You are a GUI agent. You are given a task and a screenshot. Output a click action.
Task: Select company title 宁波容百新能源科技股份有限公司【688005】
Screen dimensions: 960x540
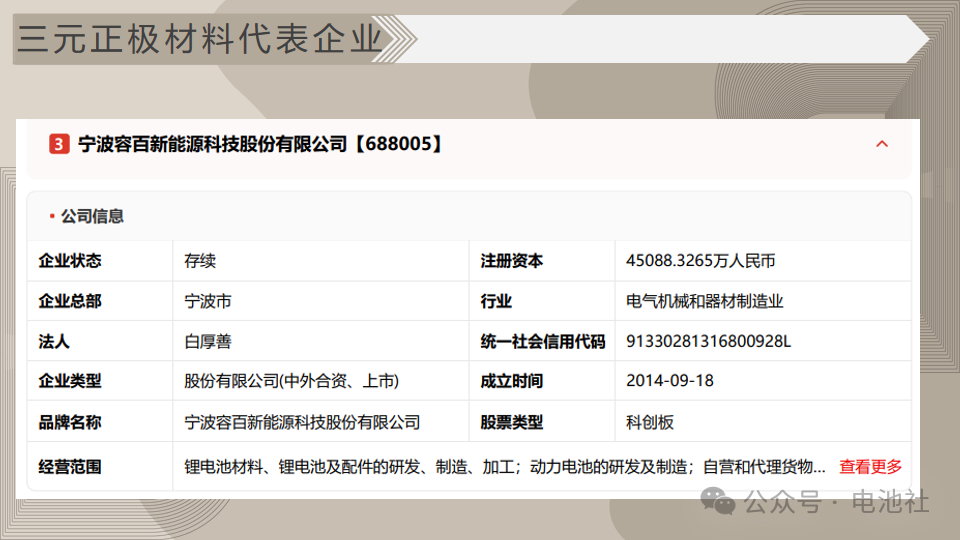click(x=261, y=144)
